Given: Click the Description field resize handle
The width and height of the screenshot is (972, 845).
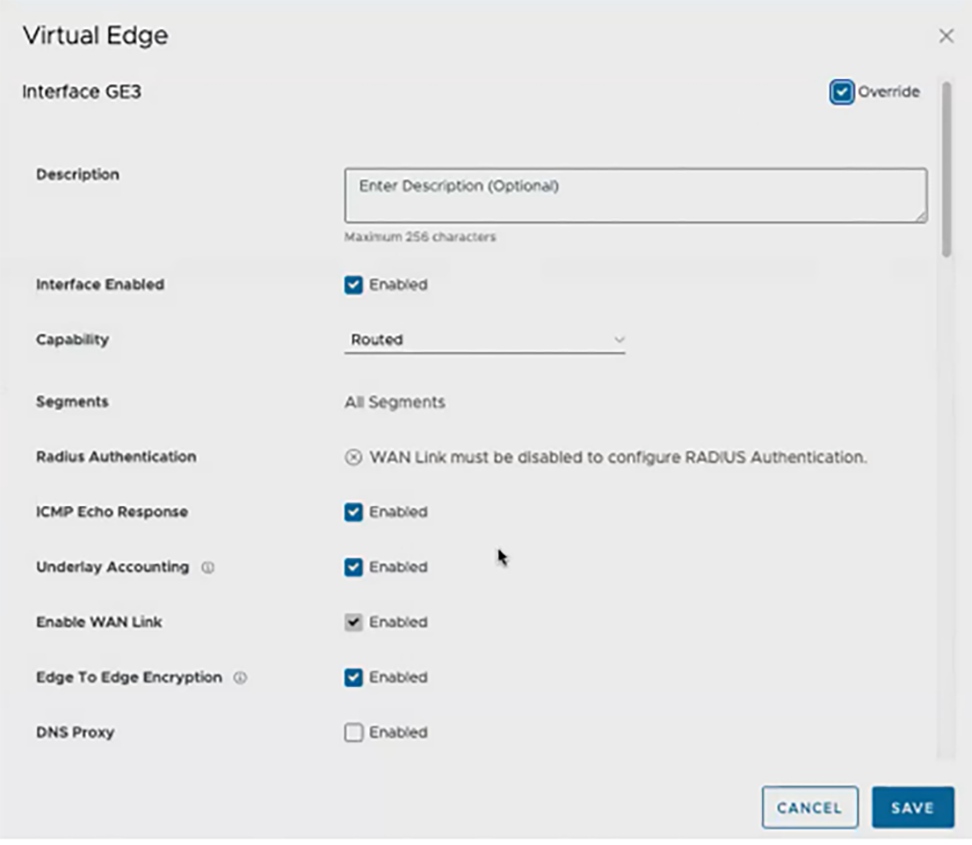Looking at the screenshot, I should (922, 215).
